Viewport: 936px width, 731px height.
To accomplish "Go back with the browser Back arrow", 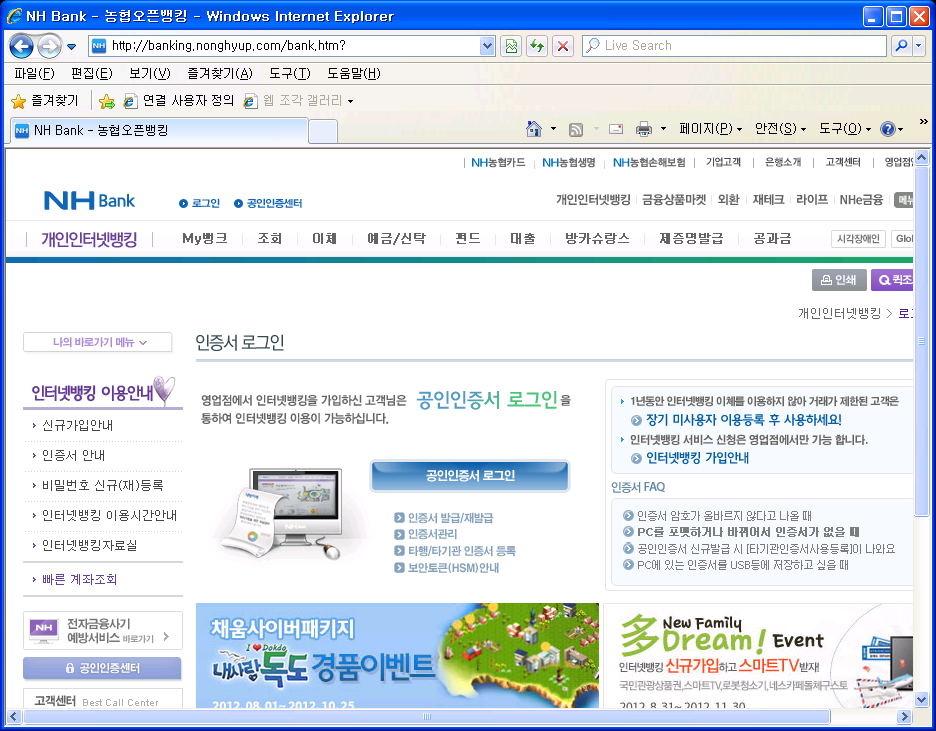I will pyautogui.click(x=21, y=46).
